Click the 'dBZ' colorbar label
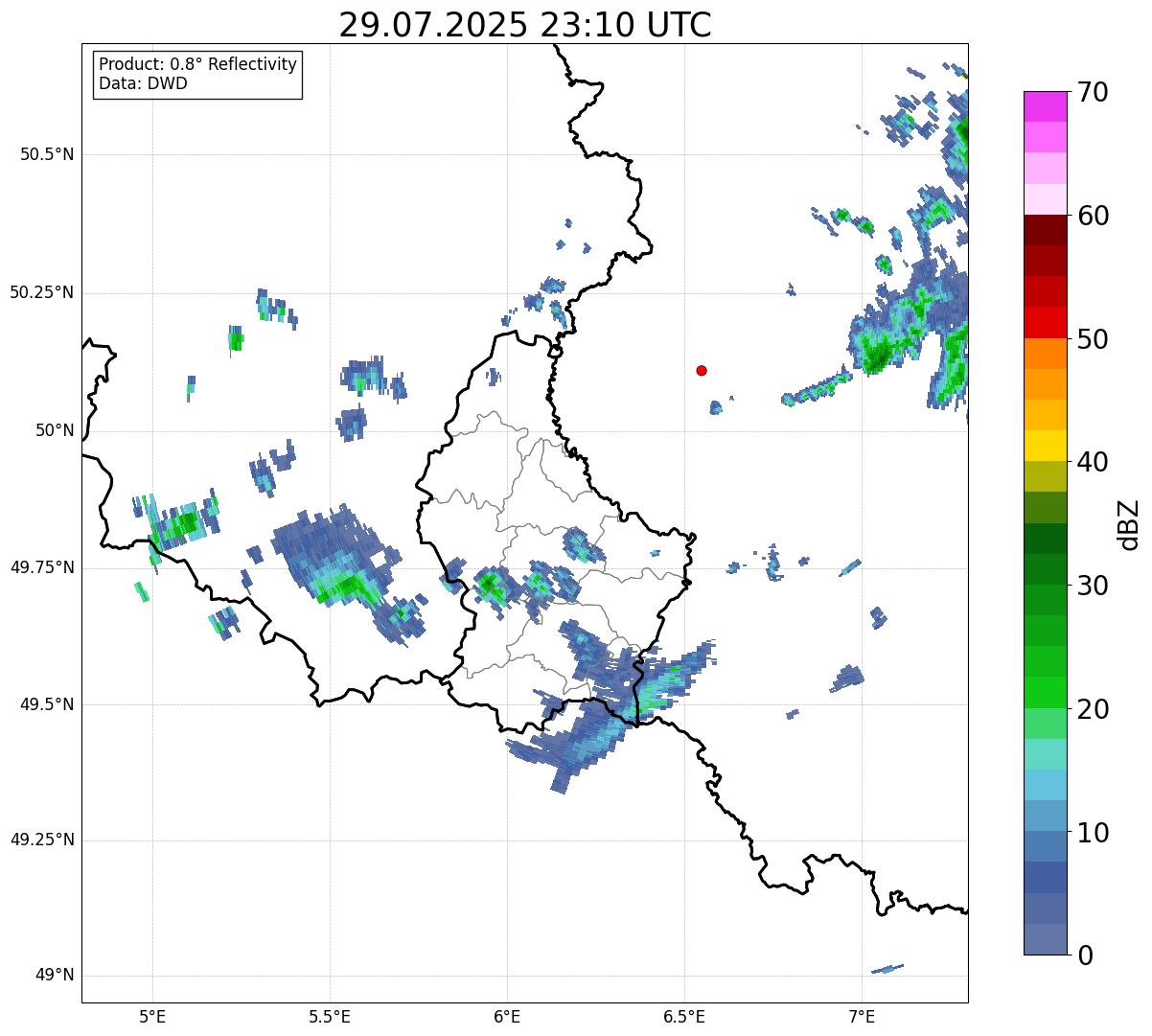Viewport: 1152px width, 1036px height. click(x=1129, y=523)
